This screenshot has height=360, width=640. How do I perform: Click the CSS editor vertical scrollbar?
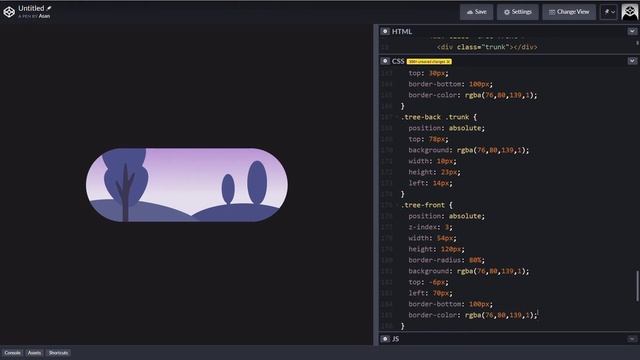(x=637, y=286)
